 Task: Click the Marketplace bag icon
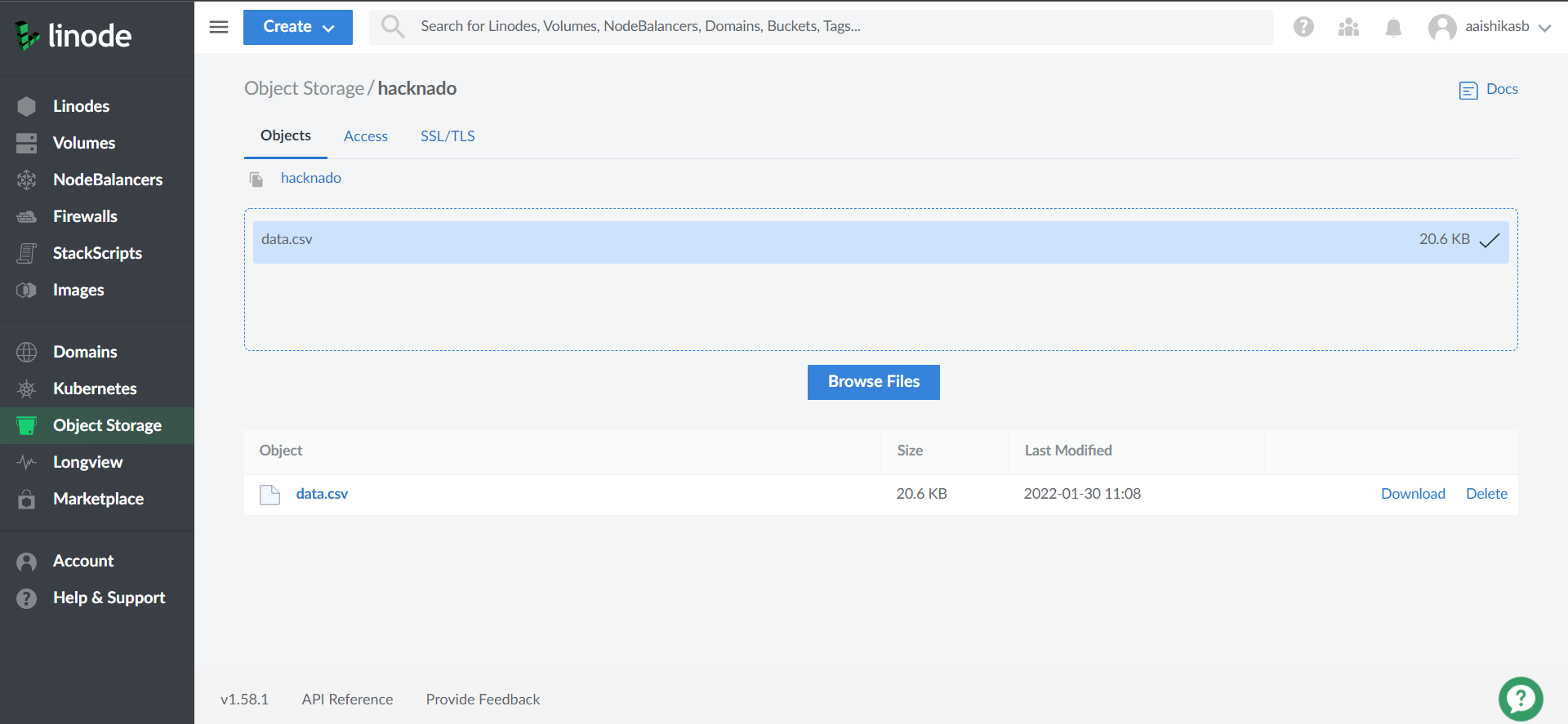[x=27, y=499]
